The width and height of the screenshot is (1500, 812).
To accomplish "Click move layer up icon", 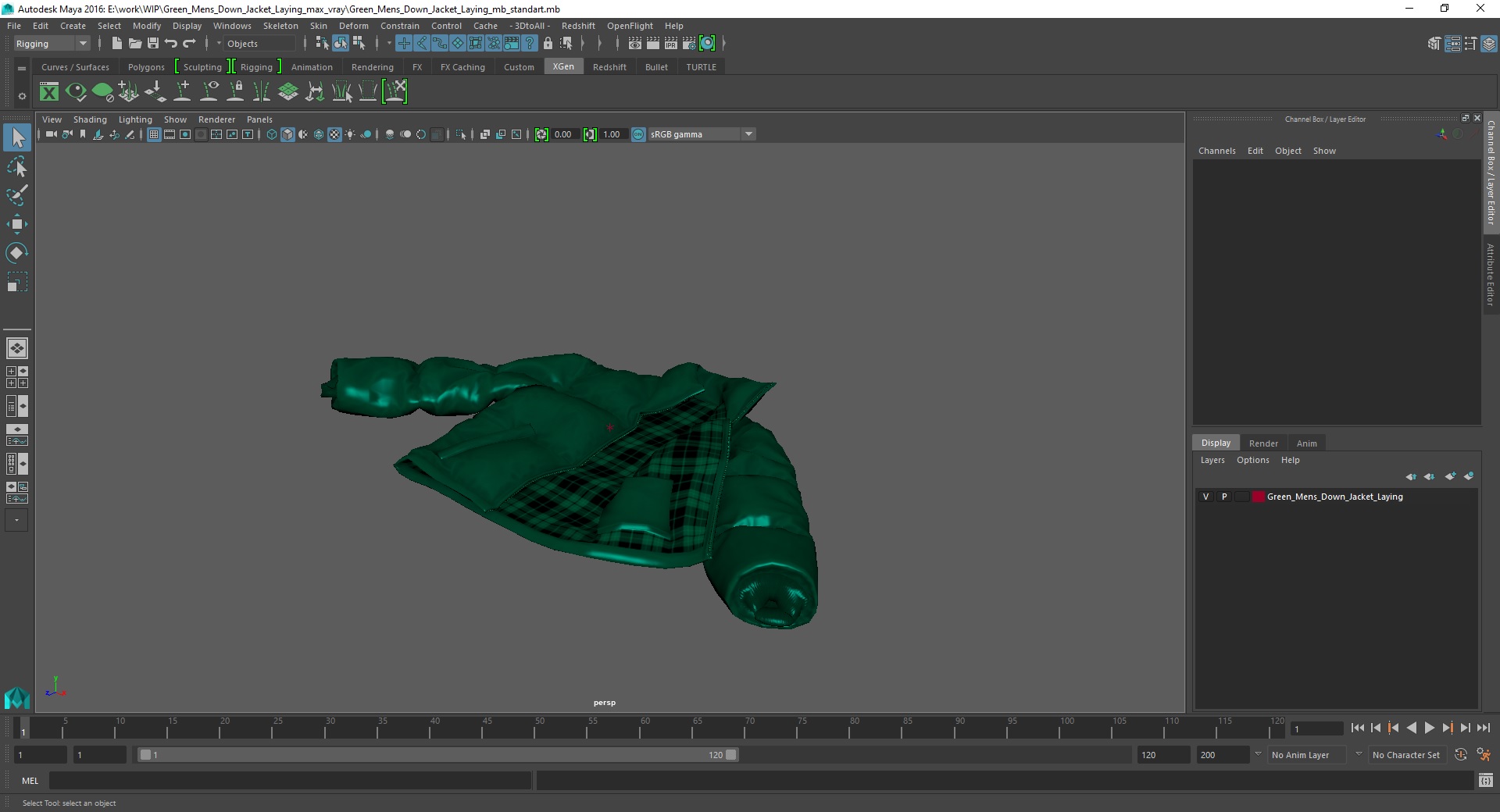I will (1411, 476).
